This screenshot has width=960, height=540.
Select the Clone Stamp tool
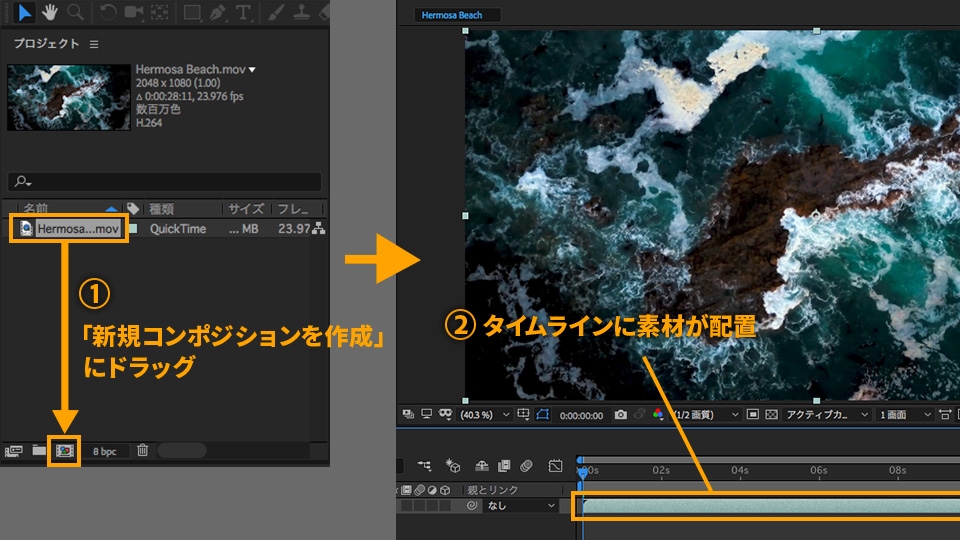[301, 13]
